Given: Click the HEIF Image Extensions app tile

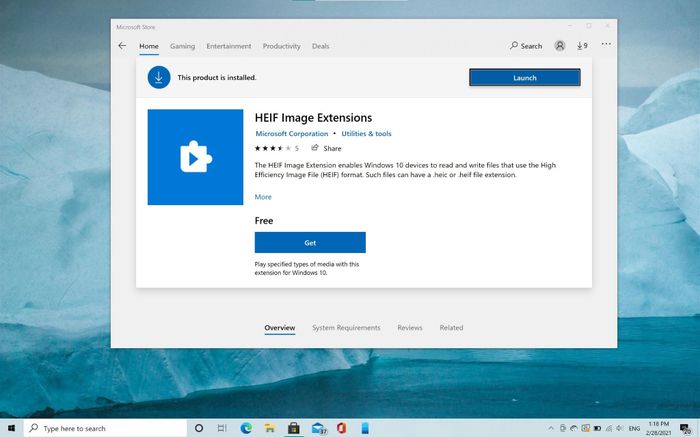Looking at the screenshot, I should click(x=196, y=157).
